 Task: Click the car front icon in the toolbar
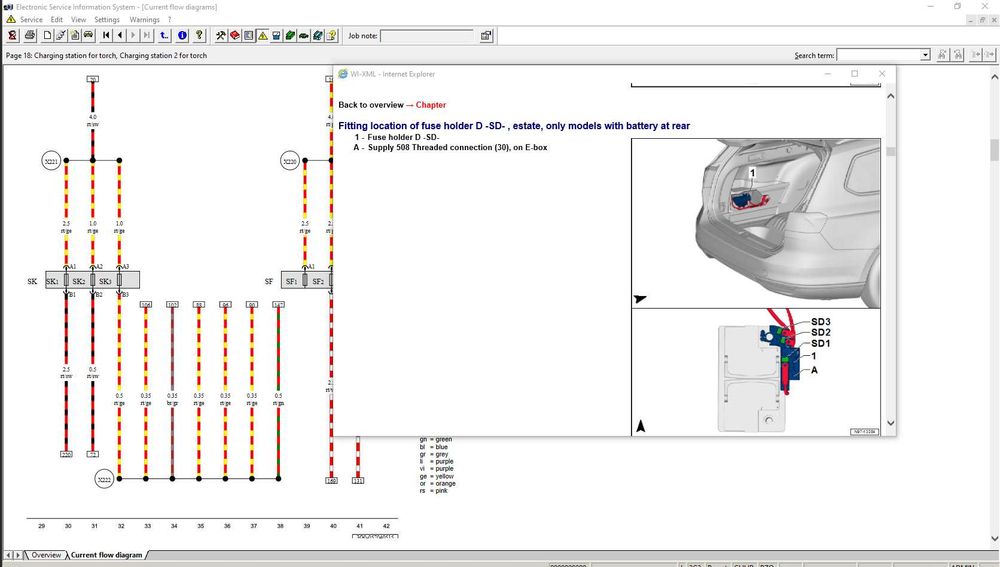[89, 36]
